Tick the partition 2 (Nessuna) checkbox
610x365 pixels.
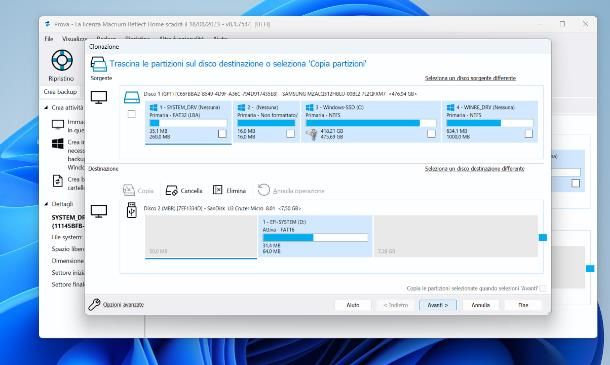[290, 133]
